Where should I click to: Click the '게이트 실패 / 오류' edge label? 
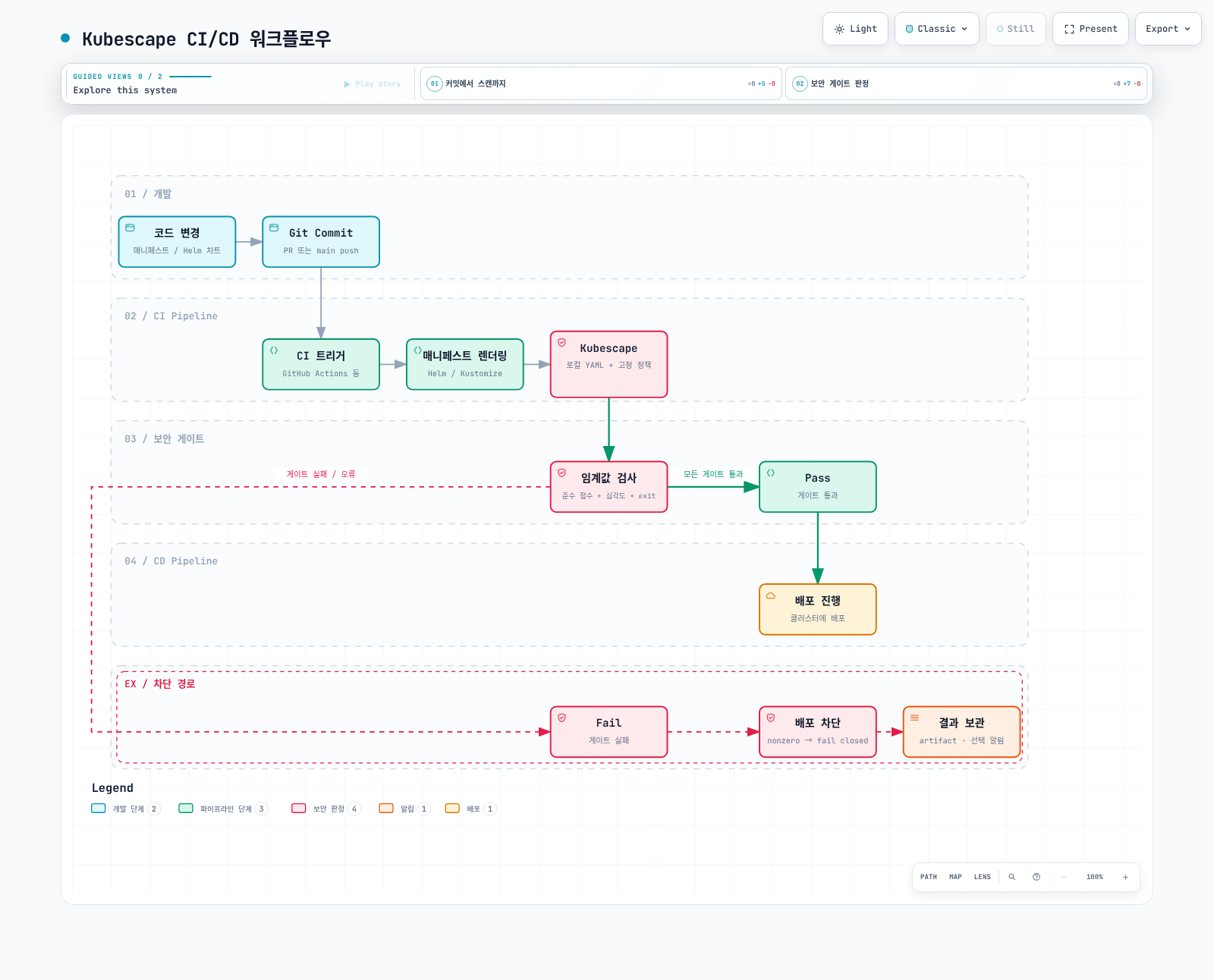(x=321, y=474)
